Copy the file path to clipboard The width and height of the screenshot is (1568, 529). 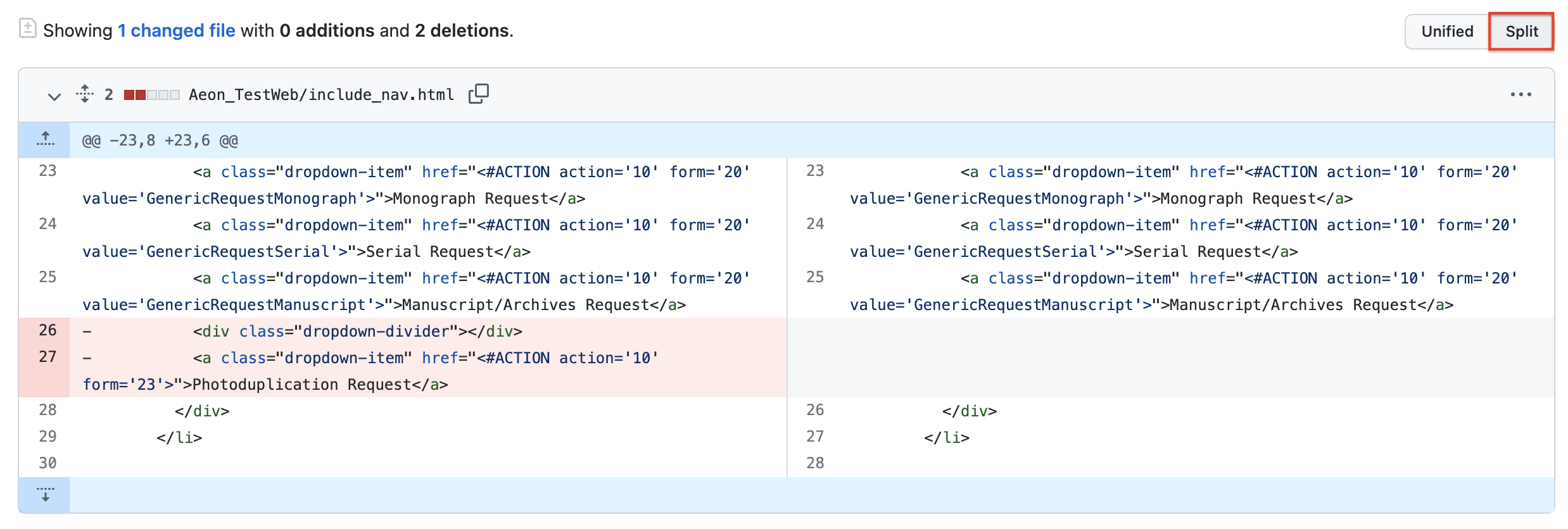[x=478, y=94]
